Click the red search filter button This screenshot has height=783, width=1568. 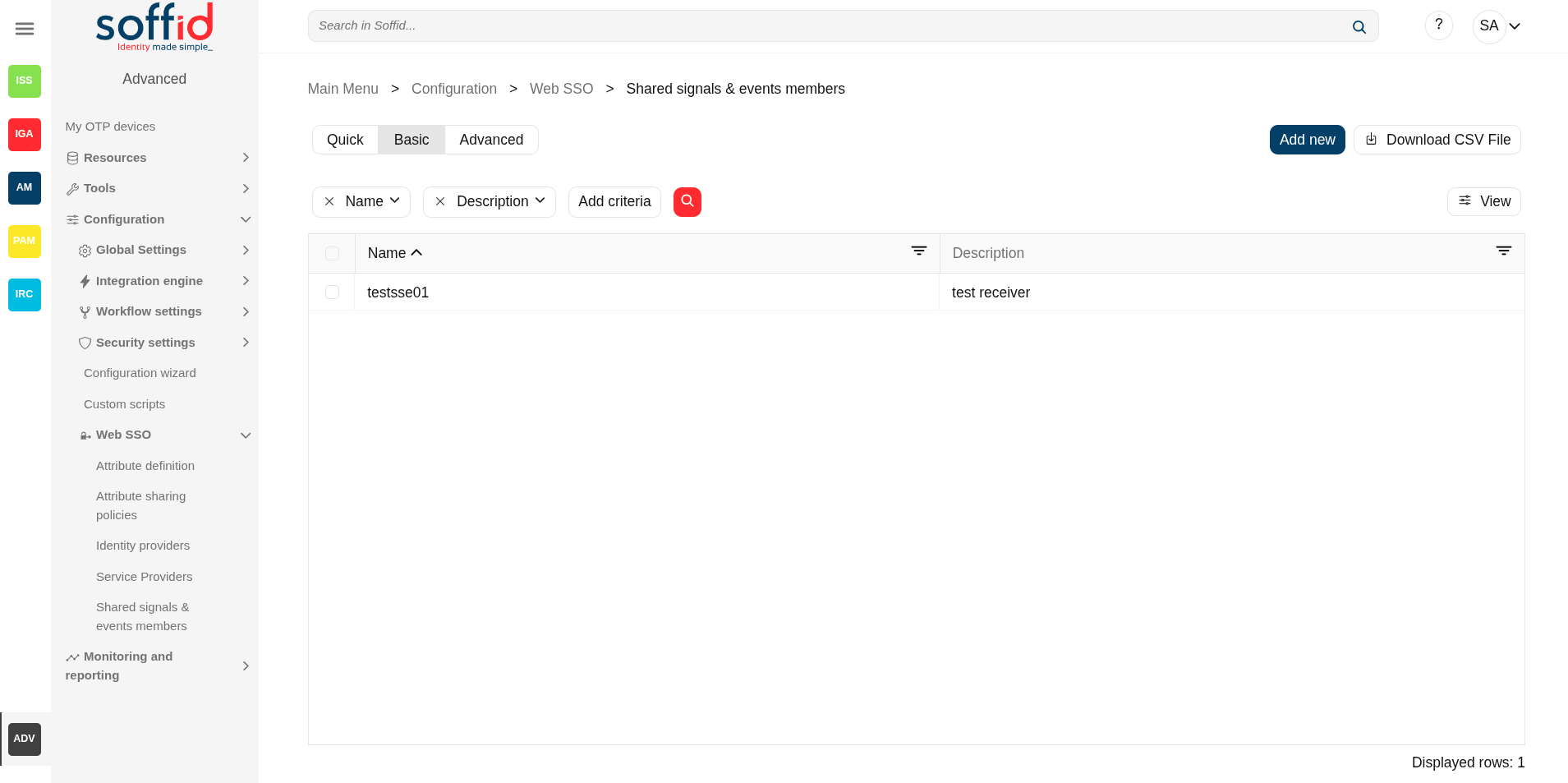pos(687,201)
